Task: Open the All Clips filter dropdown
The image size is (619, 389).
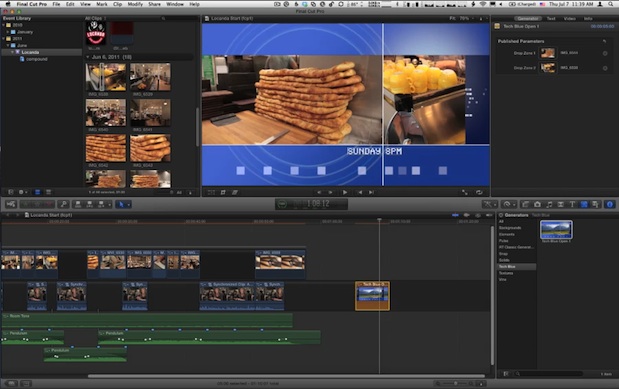Action: pos(95,18)
